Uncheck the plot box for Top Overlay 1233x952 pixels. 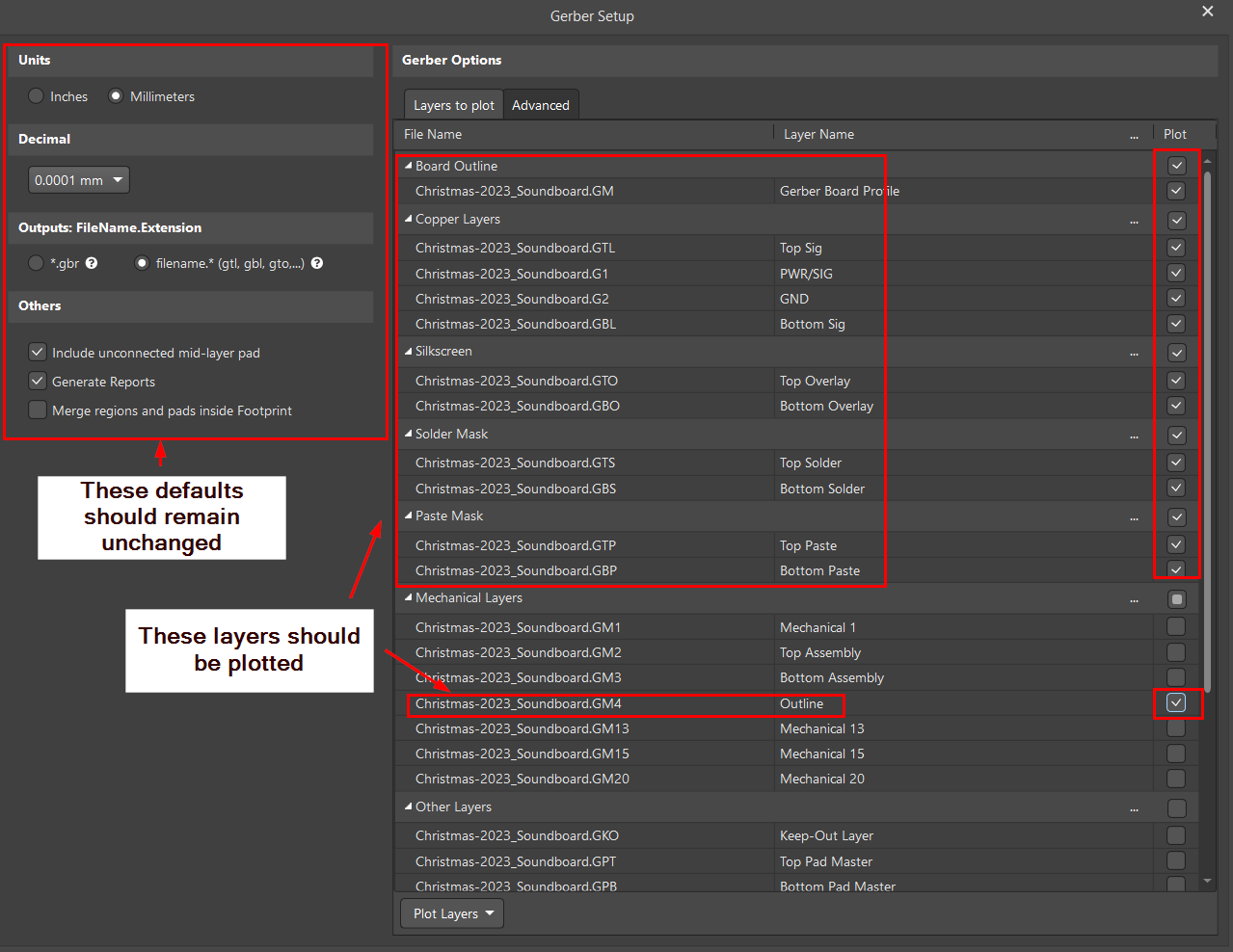point(1176,381)
